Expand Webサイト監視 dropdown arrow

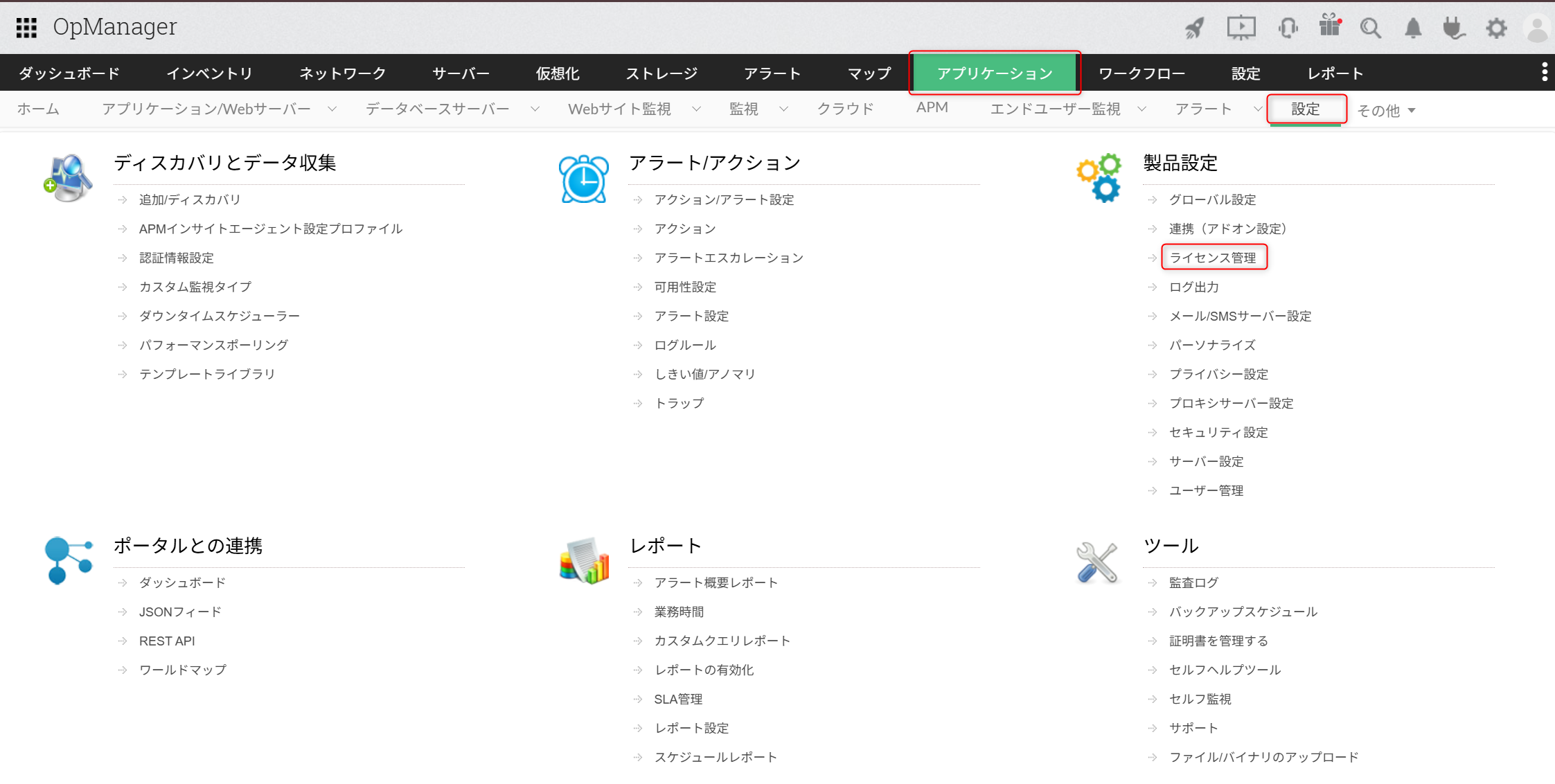click(x=696, y=109)
